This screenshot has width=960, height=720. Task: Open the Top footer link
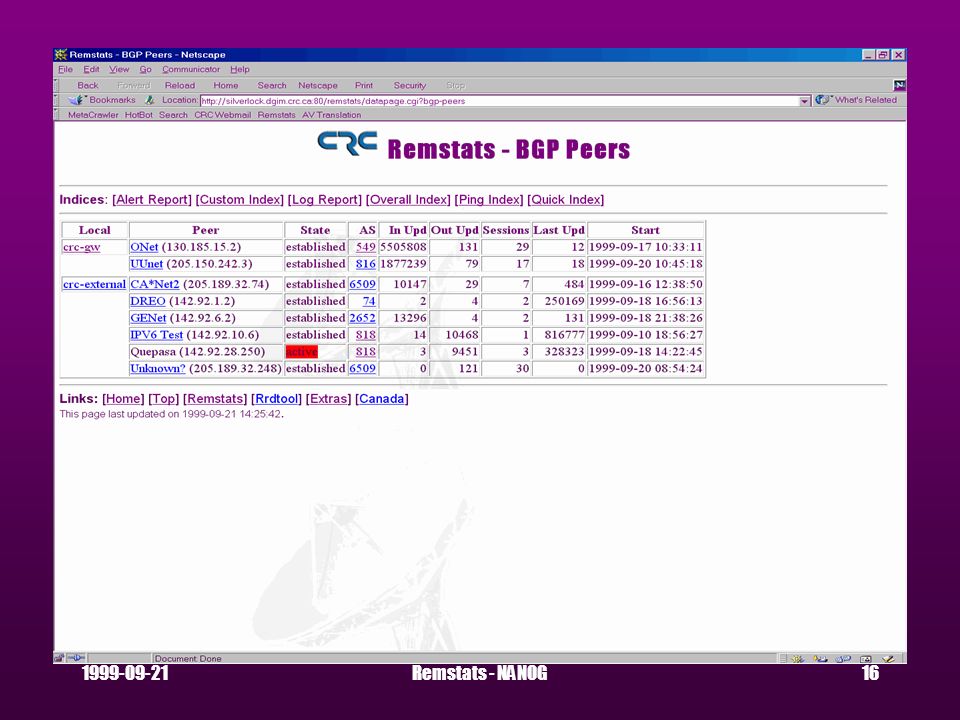[163, 399]
